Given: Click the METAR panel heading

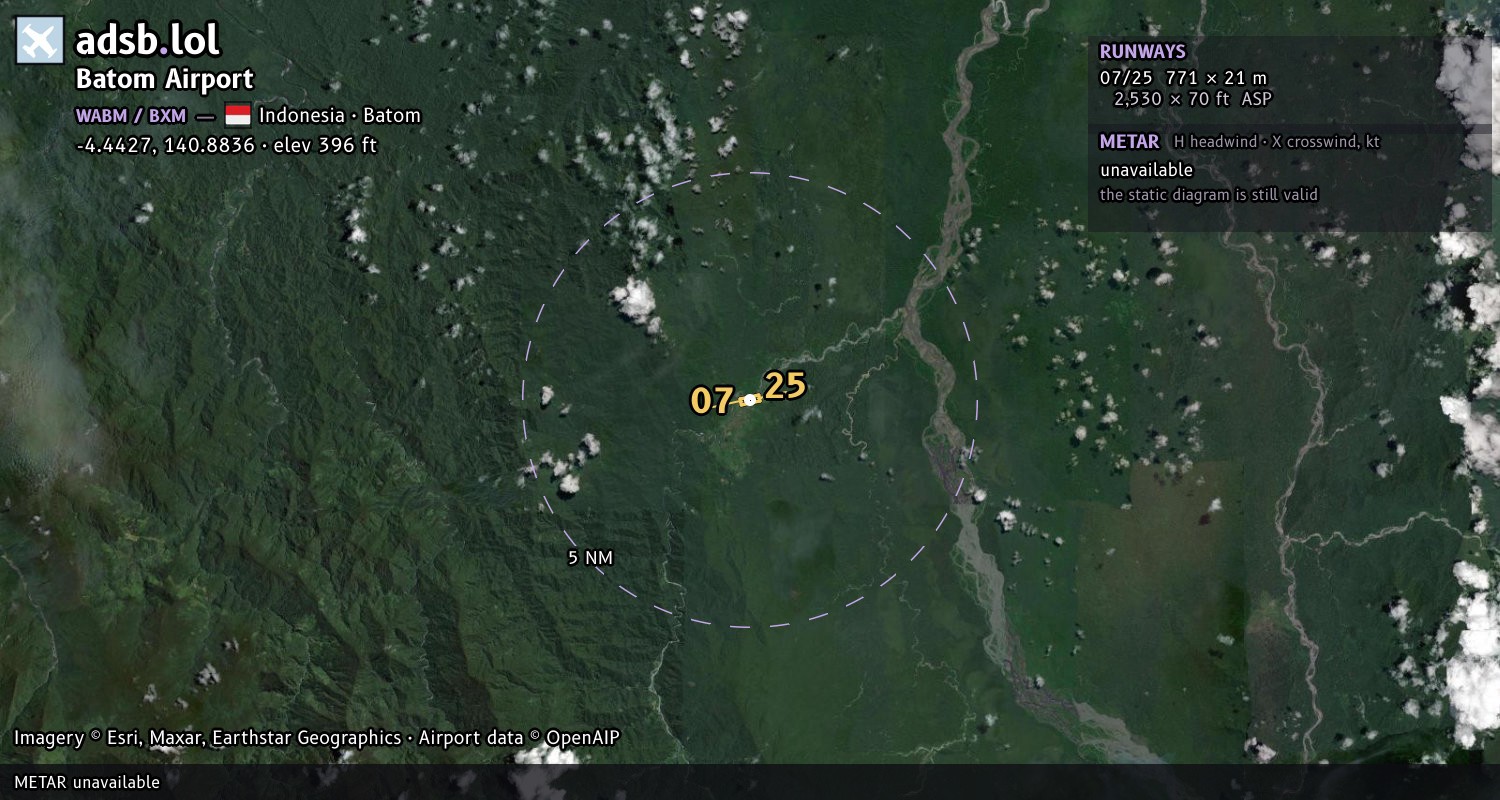Looking at the screenshot, I should pos(1129,142).
